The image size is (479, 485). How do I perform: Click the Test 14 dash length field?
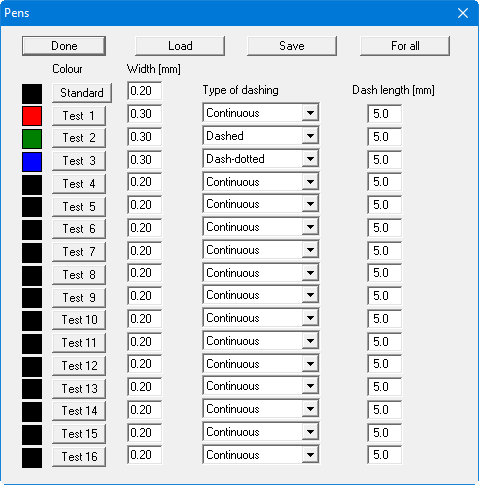[385, 410]
